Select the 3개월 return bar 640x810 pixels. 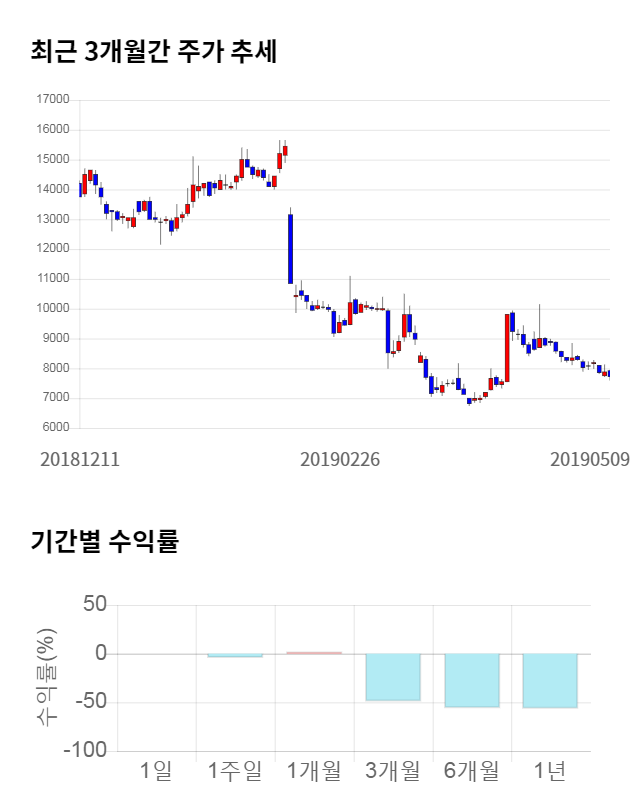click(x=393, y=677)
